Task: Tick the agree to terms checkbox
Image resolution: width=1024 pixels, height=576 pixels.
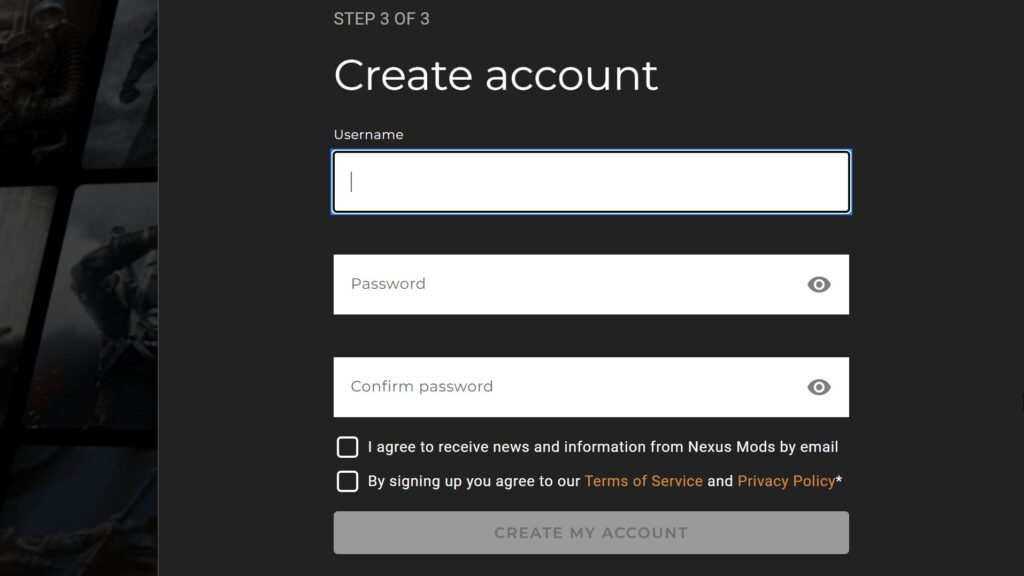Action: pos(347,481)
